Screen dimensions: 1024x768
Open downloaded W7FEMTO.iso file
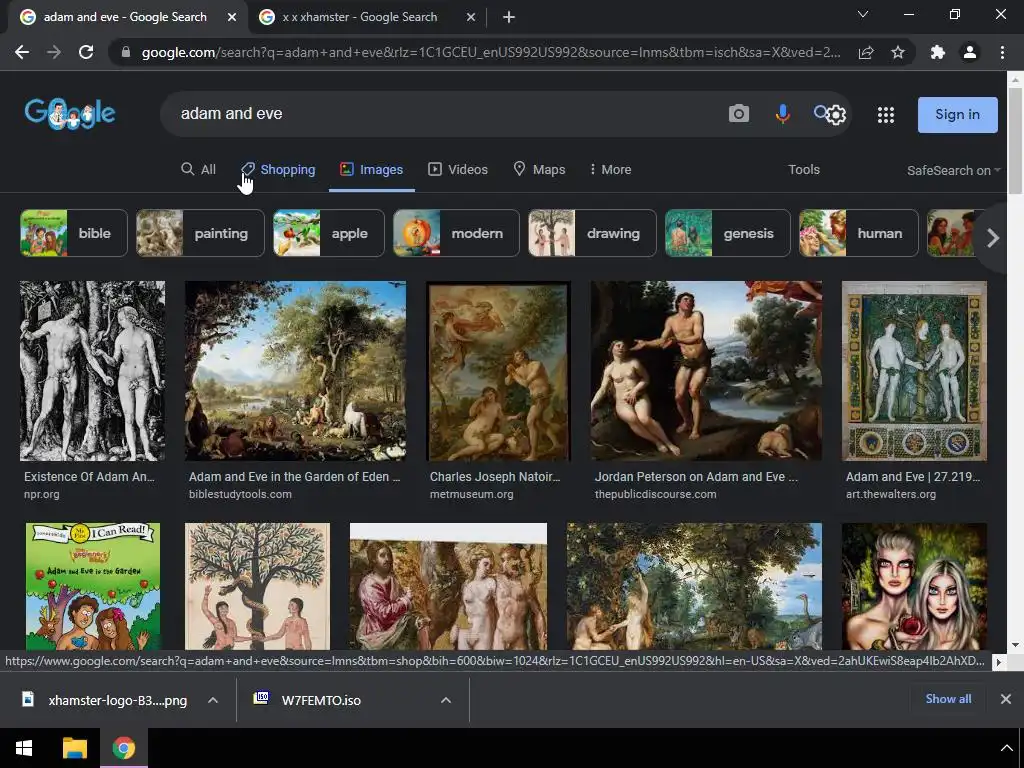pyautogui.click(x=307, y=700)
